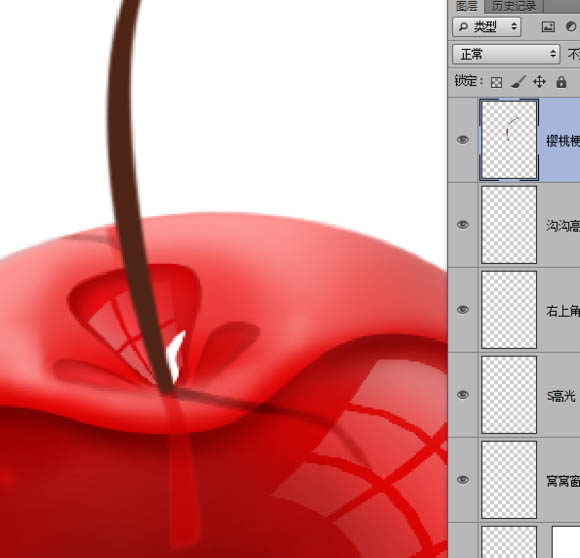The width and height of the screenshot is (580, 558).
Task: Switch to the 历史记录 tab
Action: coord(514,6)
